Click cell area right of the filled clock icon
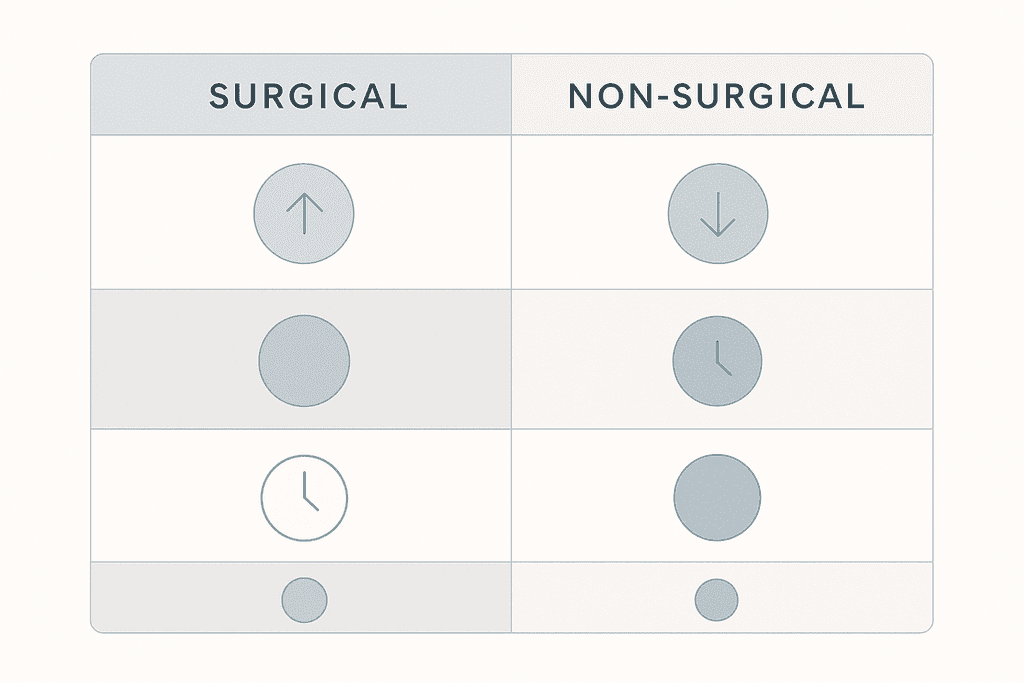 tap(850, 360)
